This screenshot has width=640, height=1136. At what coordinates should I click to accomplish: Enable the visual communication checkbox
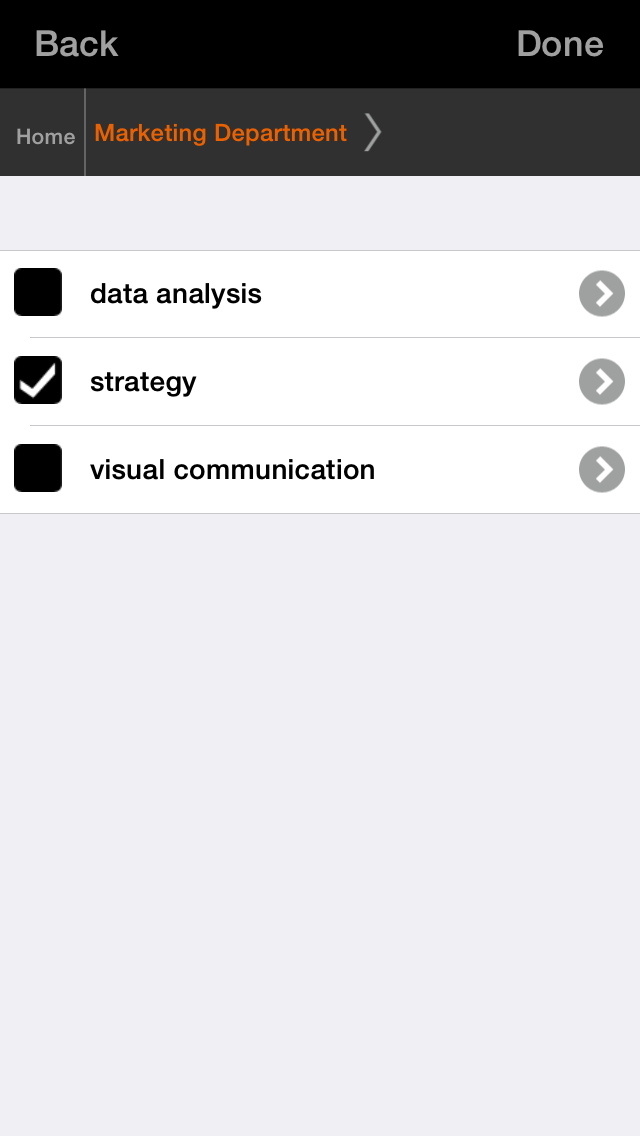click(x=38, y=469)
